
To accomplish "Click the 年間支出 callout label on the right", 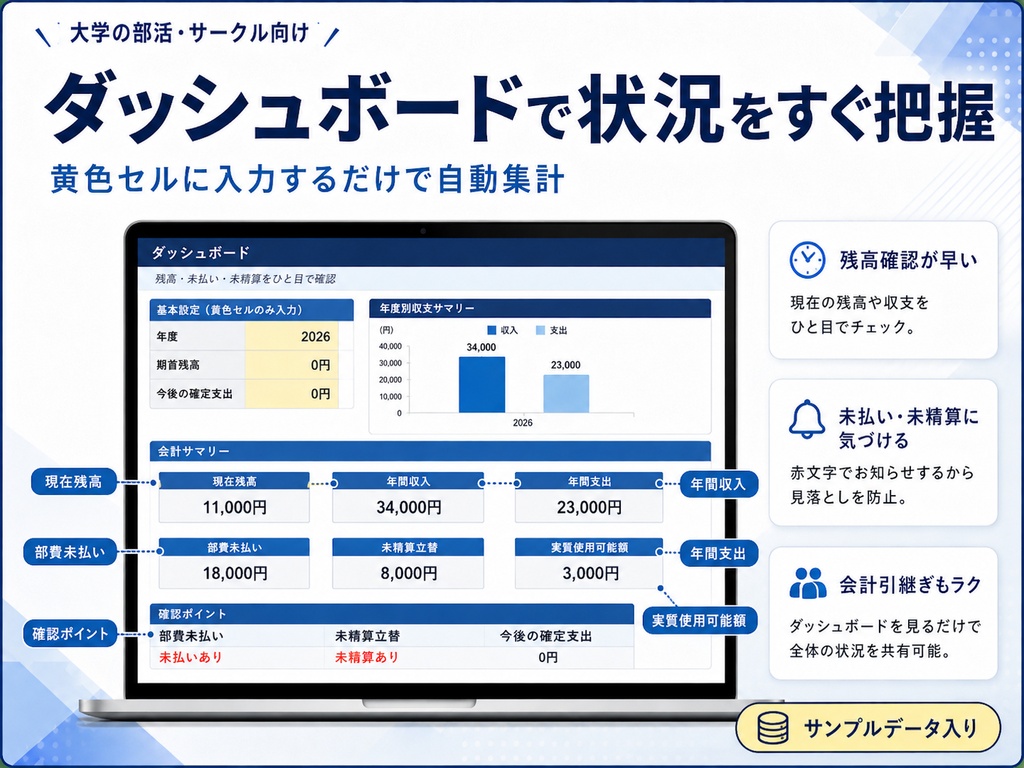I will coord(718,554).
